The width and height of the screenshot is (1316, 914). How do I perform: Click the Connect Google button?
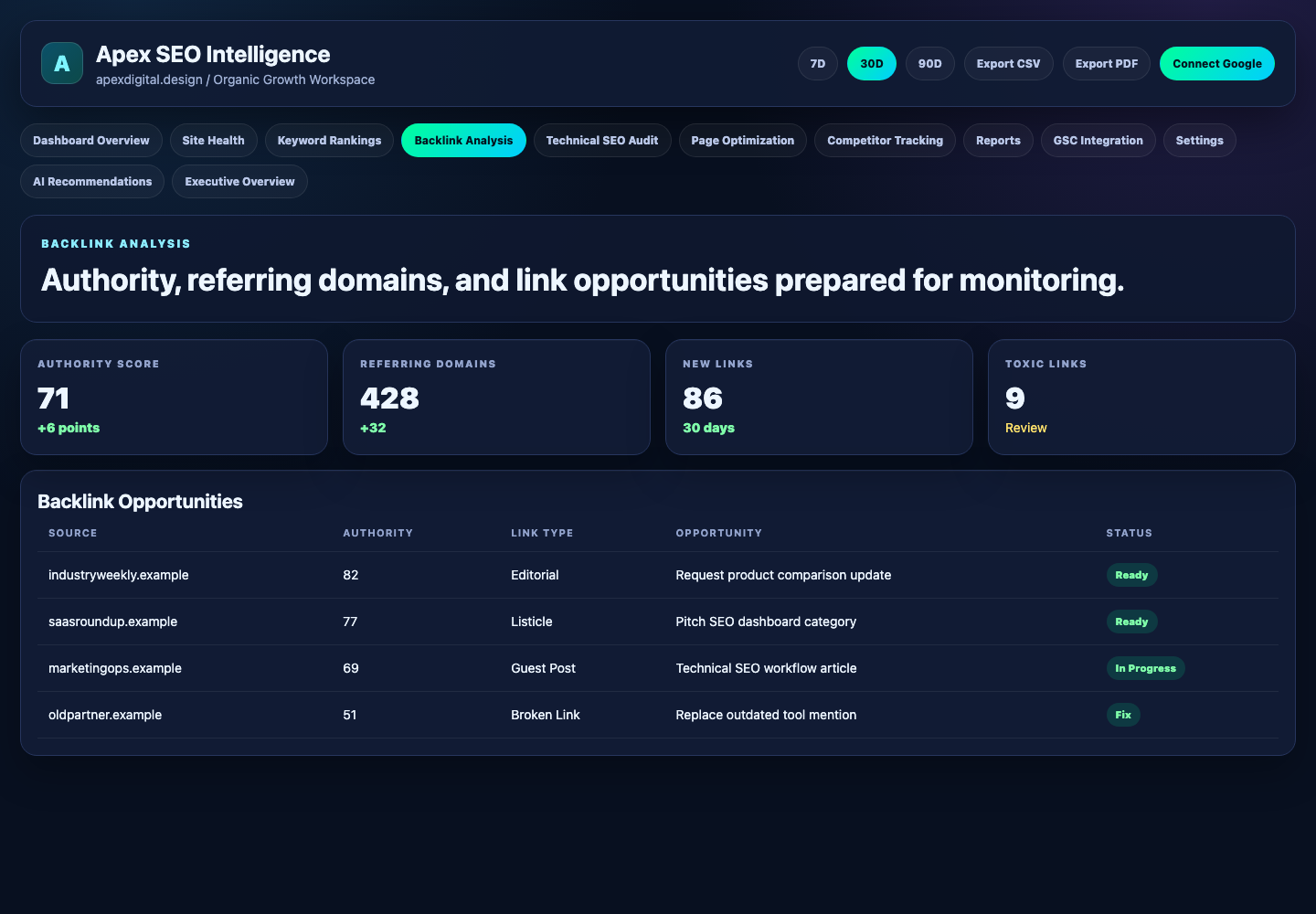tap(1217, 64)
